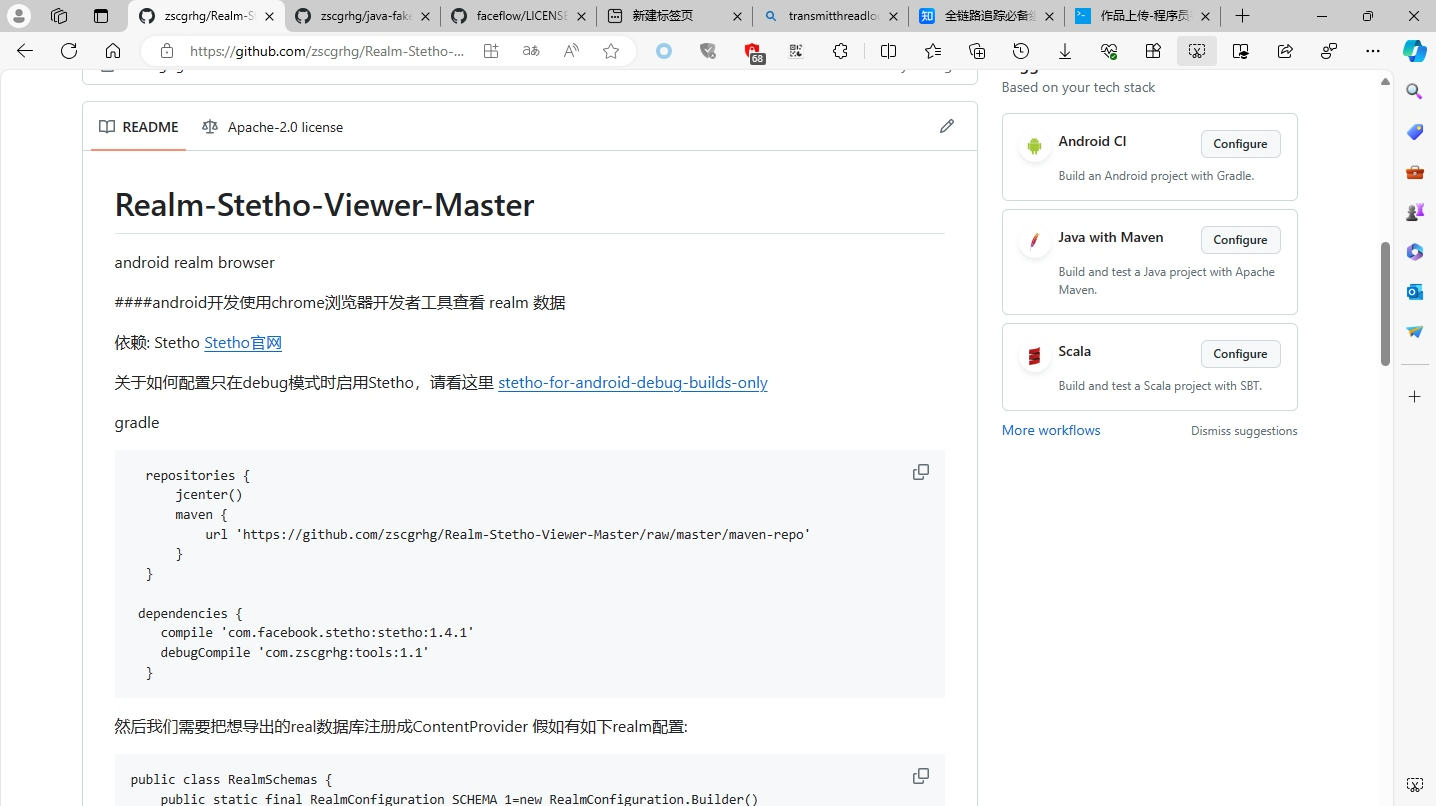
Task: Go back to previous page
Action: pyautogui.click(x=25, y=51)
